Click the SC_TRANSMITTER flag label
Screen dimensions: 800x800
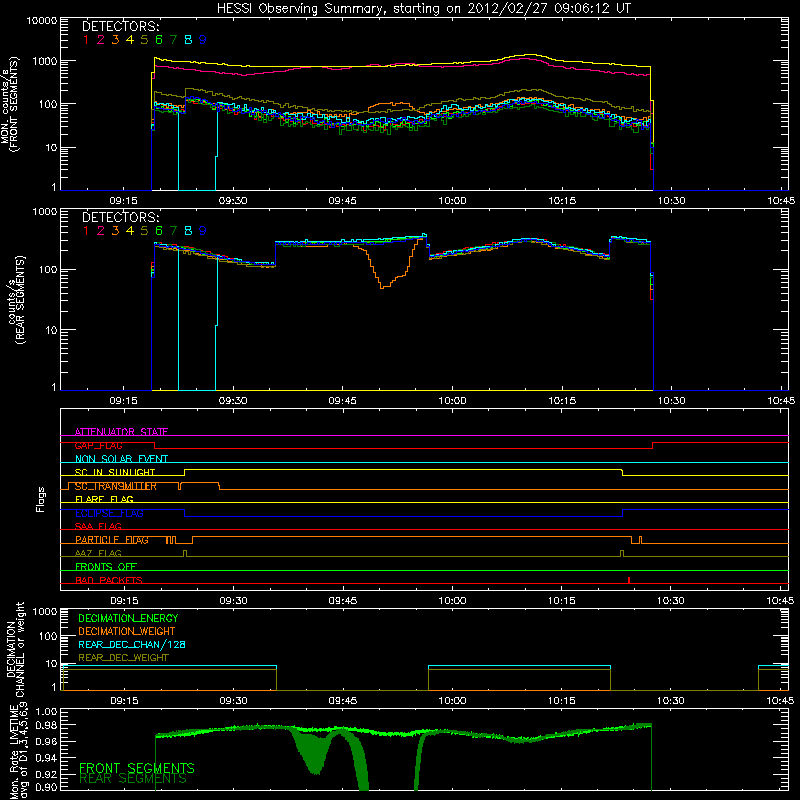point(116,486)
